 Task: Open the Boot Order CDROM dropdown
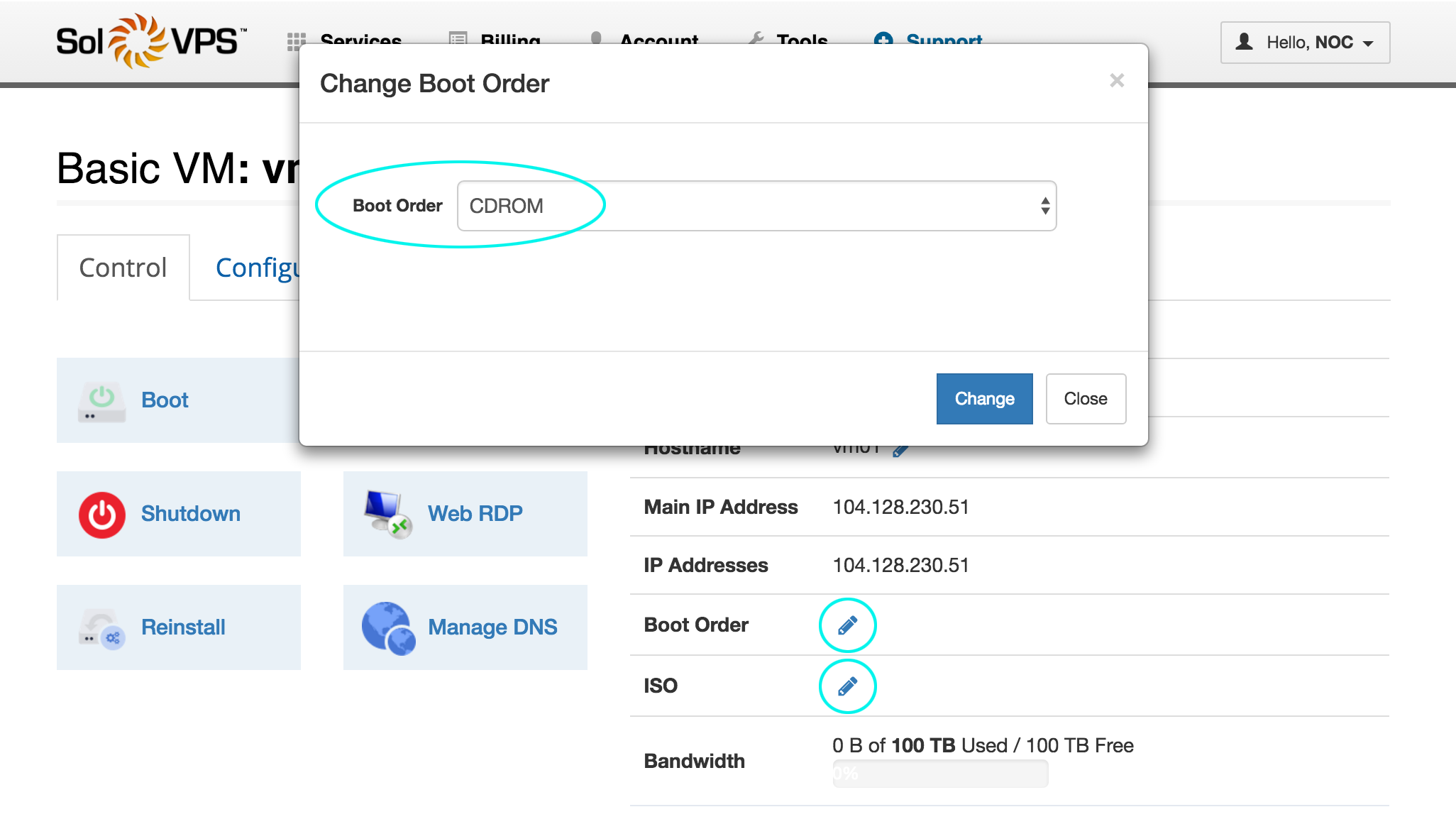click(756, 206)
